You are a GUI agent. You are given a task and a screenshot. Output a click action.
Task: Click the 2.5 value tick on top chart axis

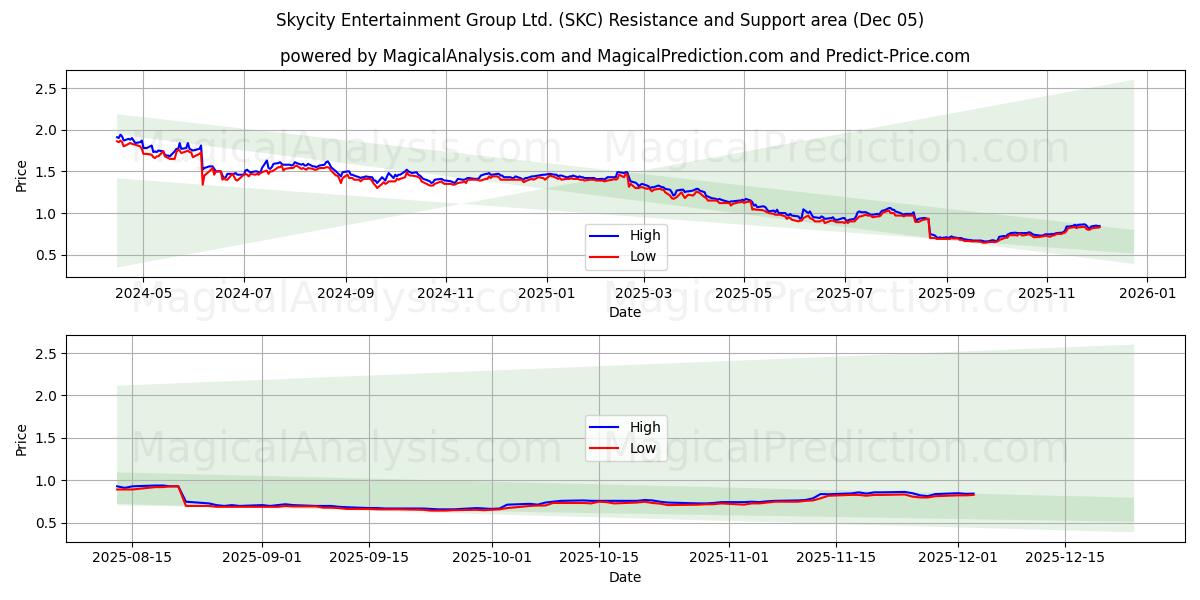click(44, 88)
